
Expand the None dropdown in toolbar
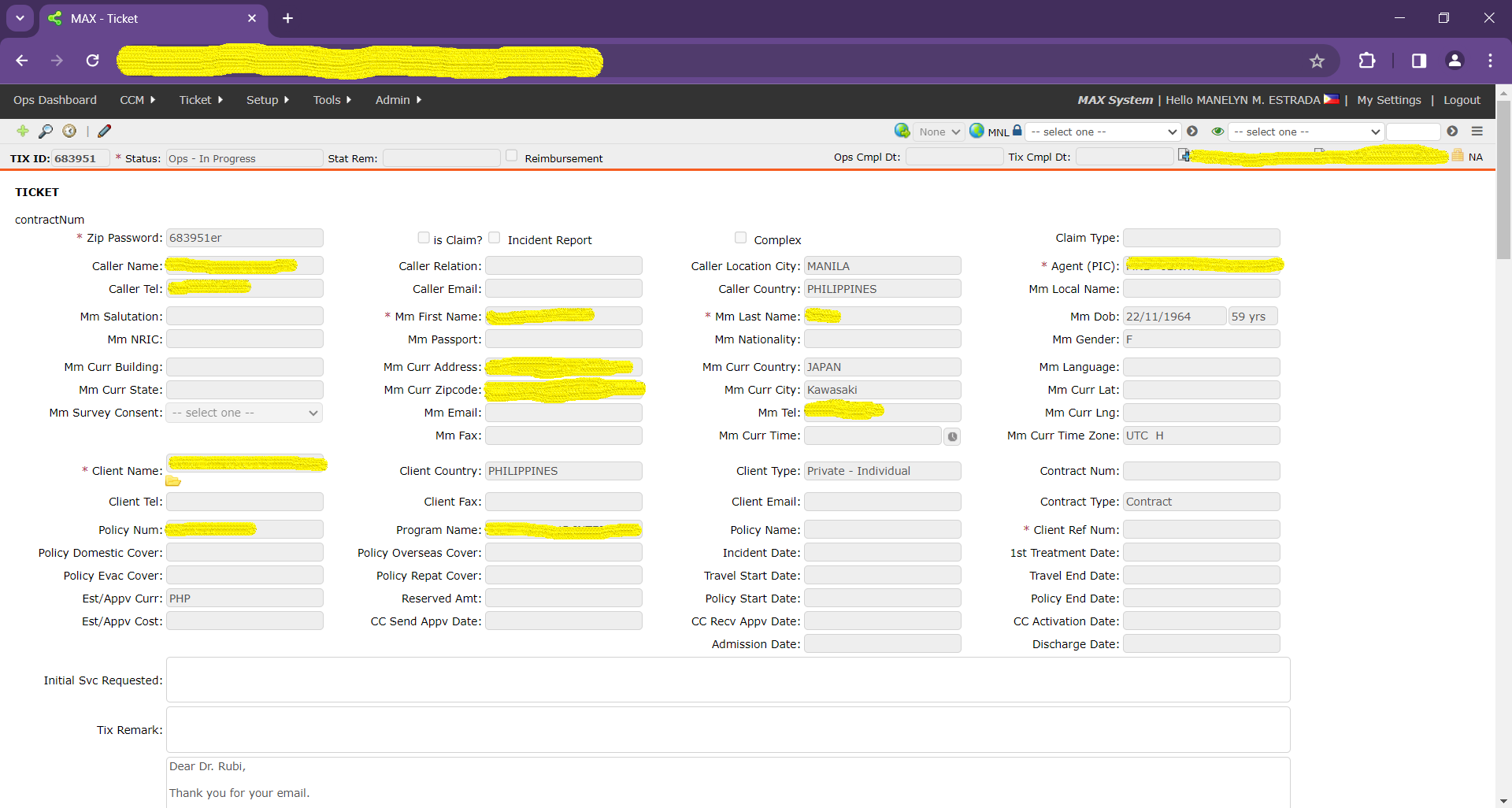(939, 132)
